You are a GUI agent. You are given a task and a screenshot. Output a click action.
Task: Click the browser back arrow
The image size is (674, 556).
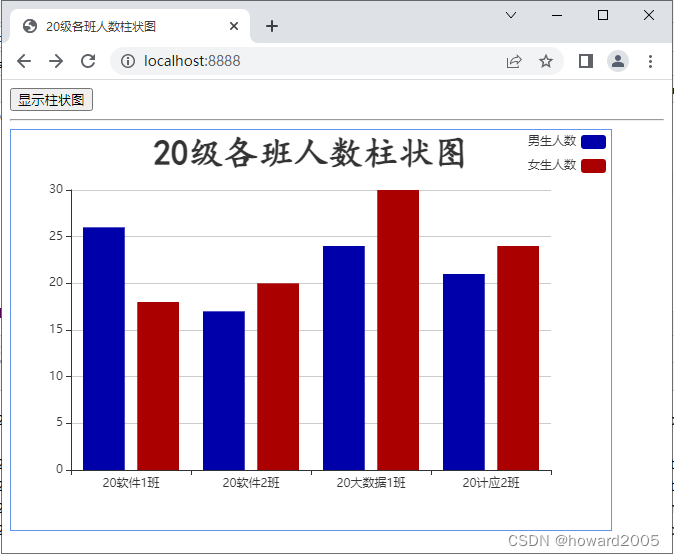[24, 61]
